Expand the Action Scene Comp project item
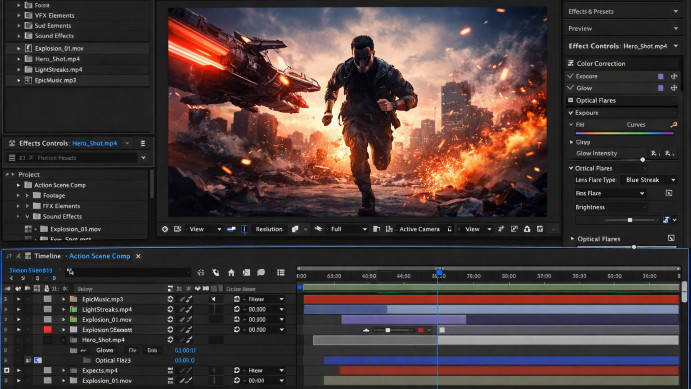 [19, 185]
